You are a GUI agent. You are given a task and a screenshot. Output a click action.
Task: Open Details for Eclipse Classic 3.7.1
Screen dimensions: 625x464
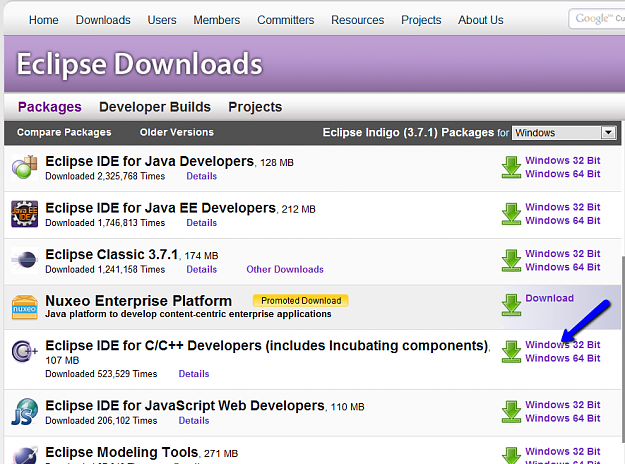(202, 269)
